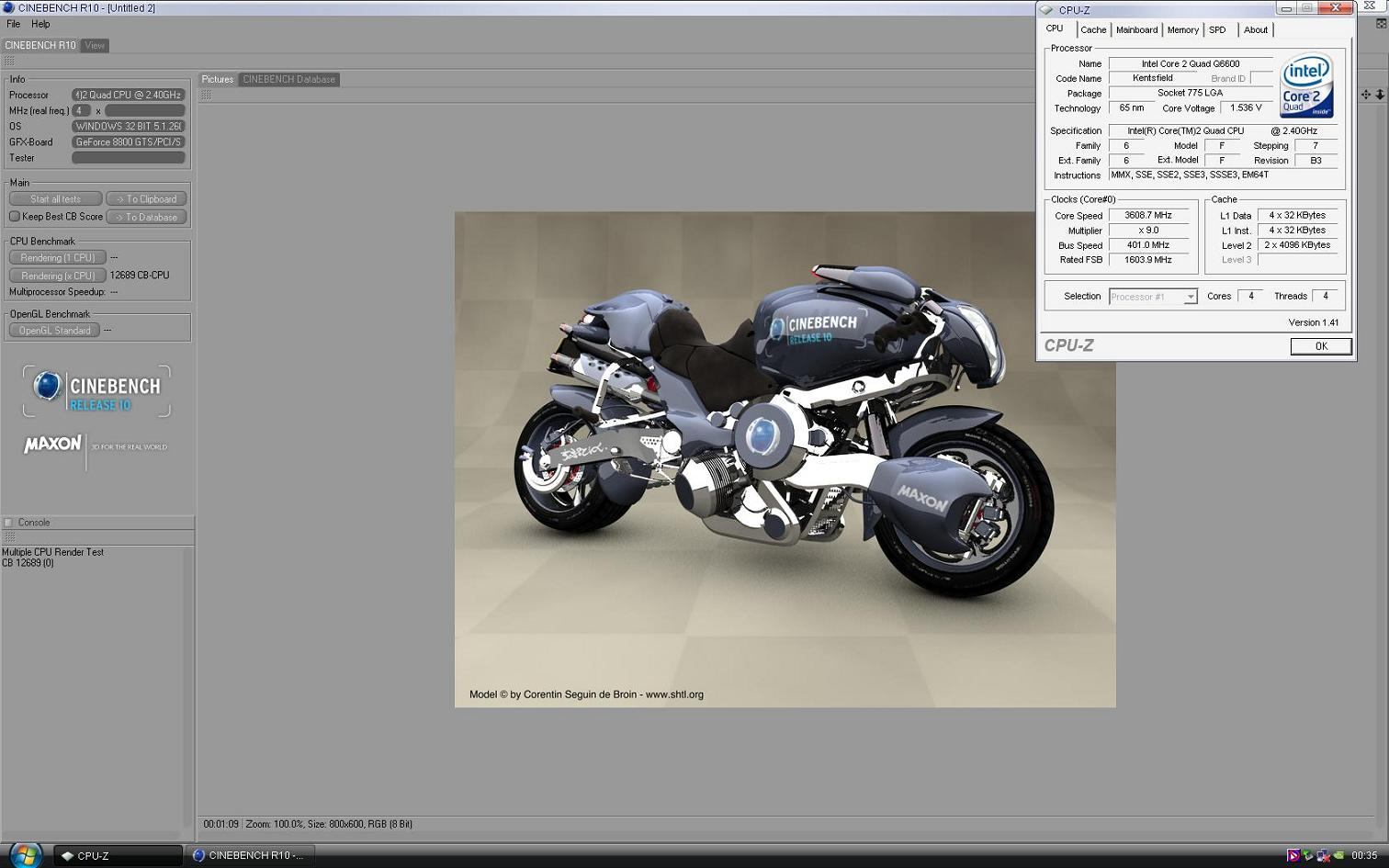
Task: Click the empty MHz real frequency field
Action: tap(145, 110)
